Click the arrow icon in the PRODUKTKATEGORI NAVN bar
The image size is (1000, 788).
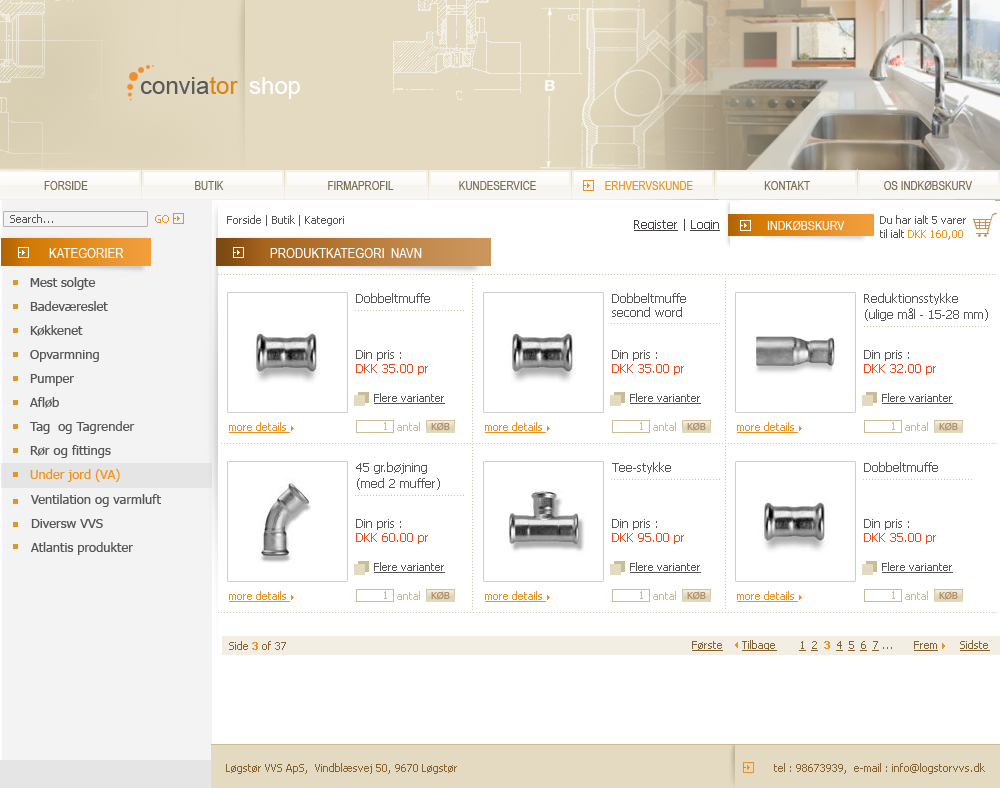(239, 253)
